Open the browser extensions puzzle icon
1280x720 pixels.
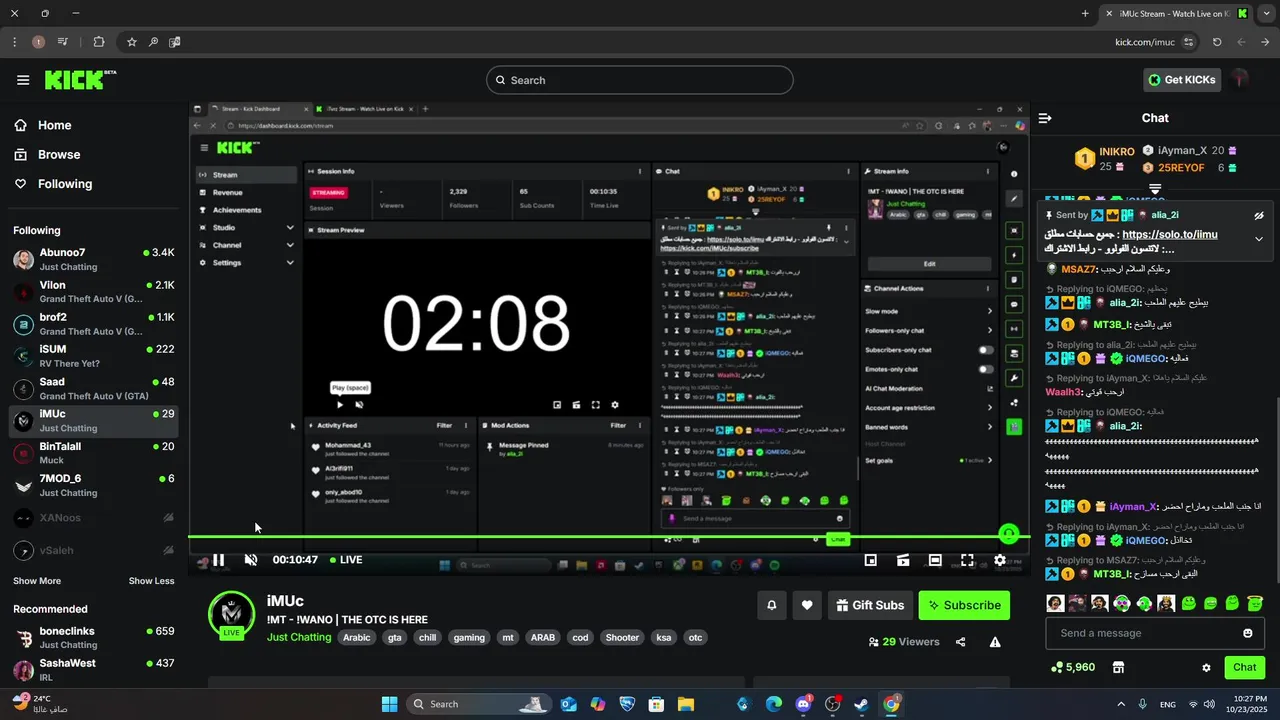coord(98,42)
